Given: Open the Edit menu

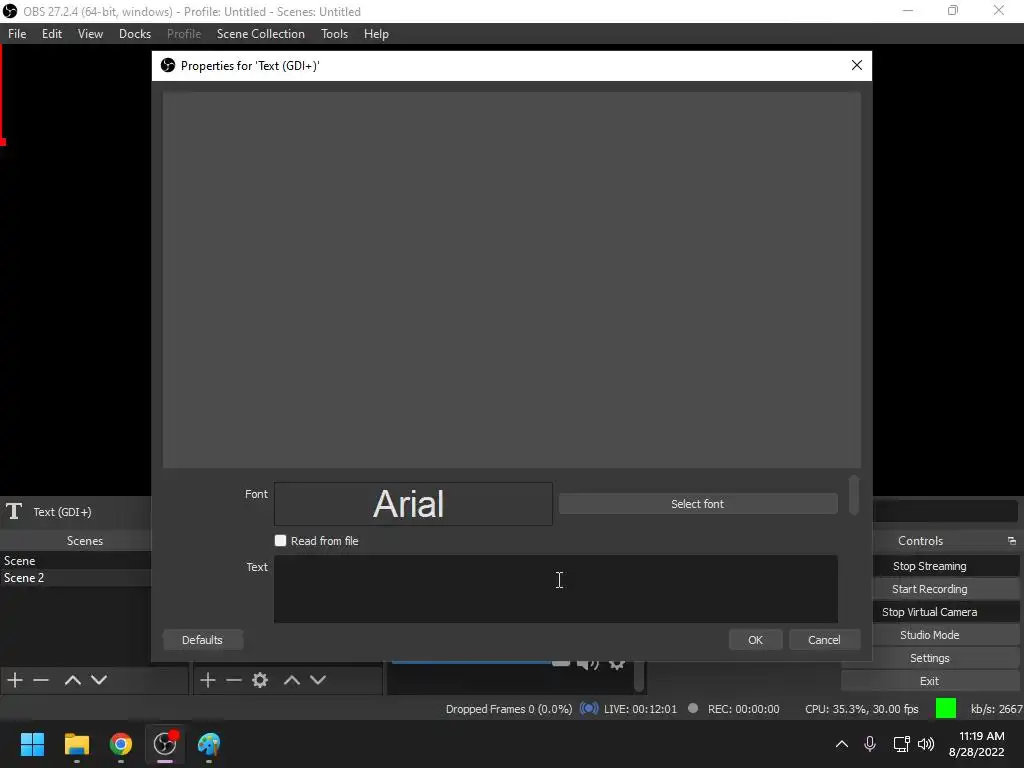Looking at the screenshot, I should [52, 34].
